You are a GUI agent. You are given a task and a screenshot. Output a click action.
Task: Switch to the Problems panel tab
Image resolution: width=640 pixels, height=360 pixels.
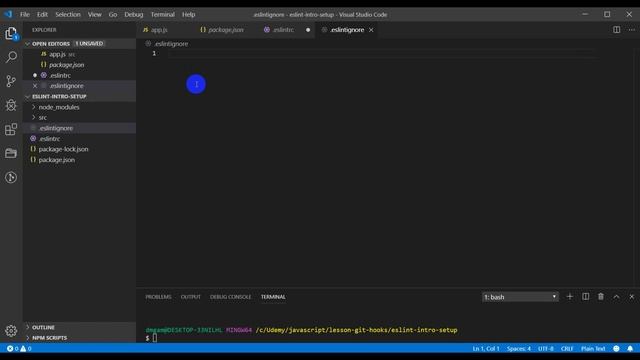point(158,297)
